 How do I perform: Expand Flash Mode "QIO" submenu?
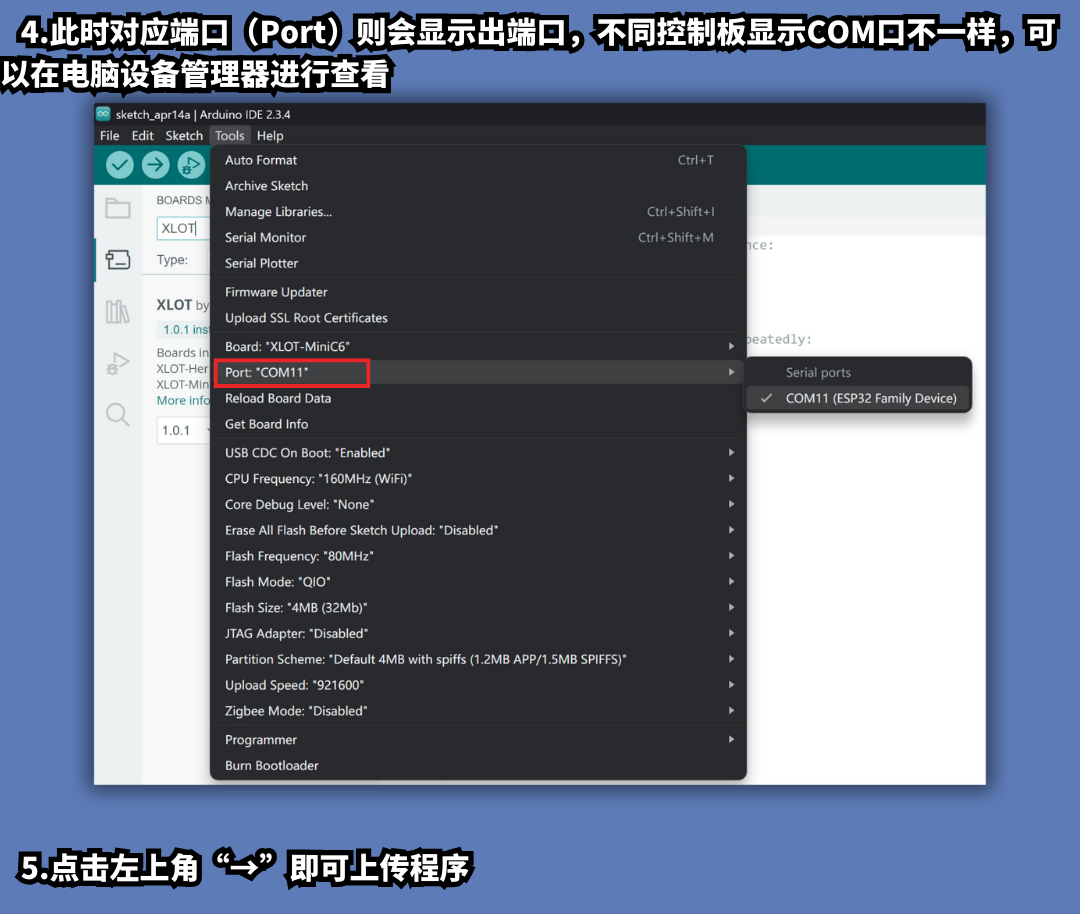click(x=478, y=582)
